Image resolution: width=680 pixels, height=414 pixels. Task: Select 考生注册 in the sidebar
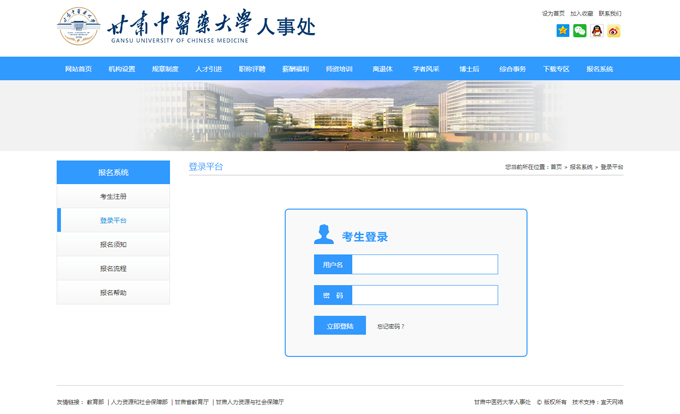113,197
